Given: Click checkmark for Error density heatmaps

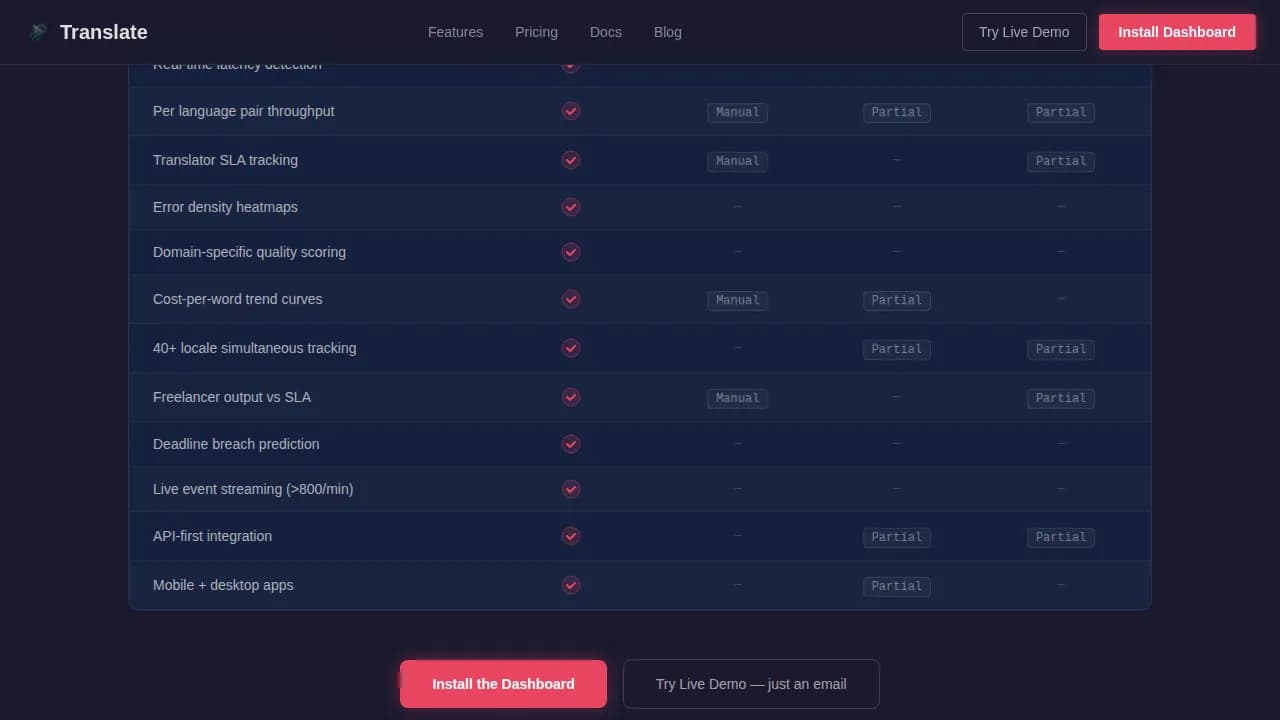Looking at the screenshot, I should (x=571, y=207).
